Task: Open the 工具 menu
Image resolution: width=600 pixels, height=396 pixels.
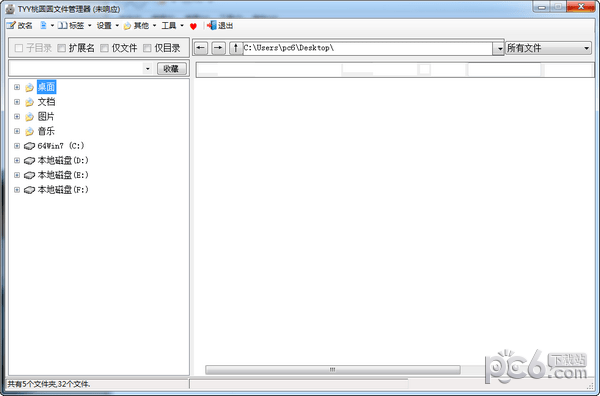Action: tap(169, 26)
